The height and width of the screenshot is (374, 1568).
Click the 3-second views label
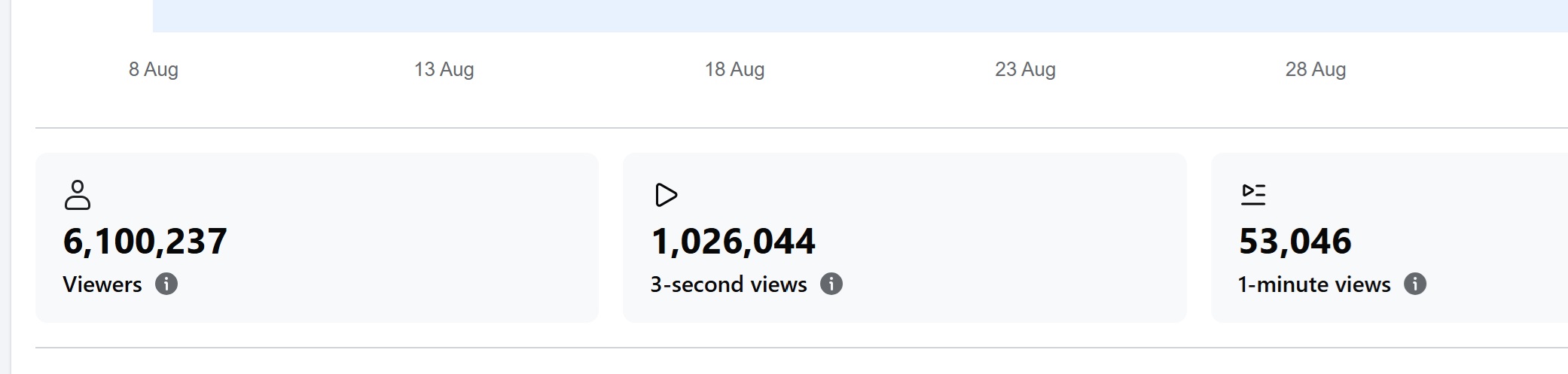(x=729, y=284)
